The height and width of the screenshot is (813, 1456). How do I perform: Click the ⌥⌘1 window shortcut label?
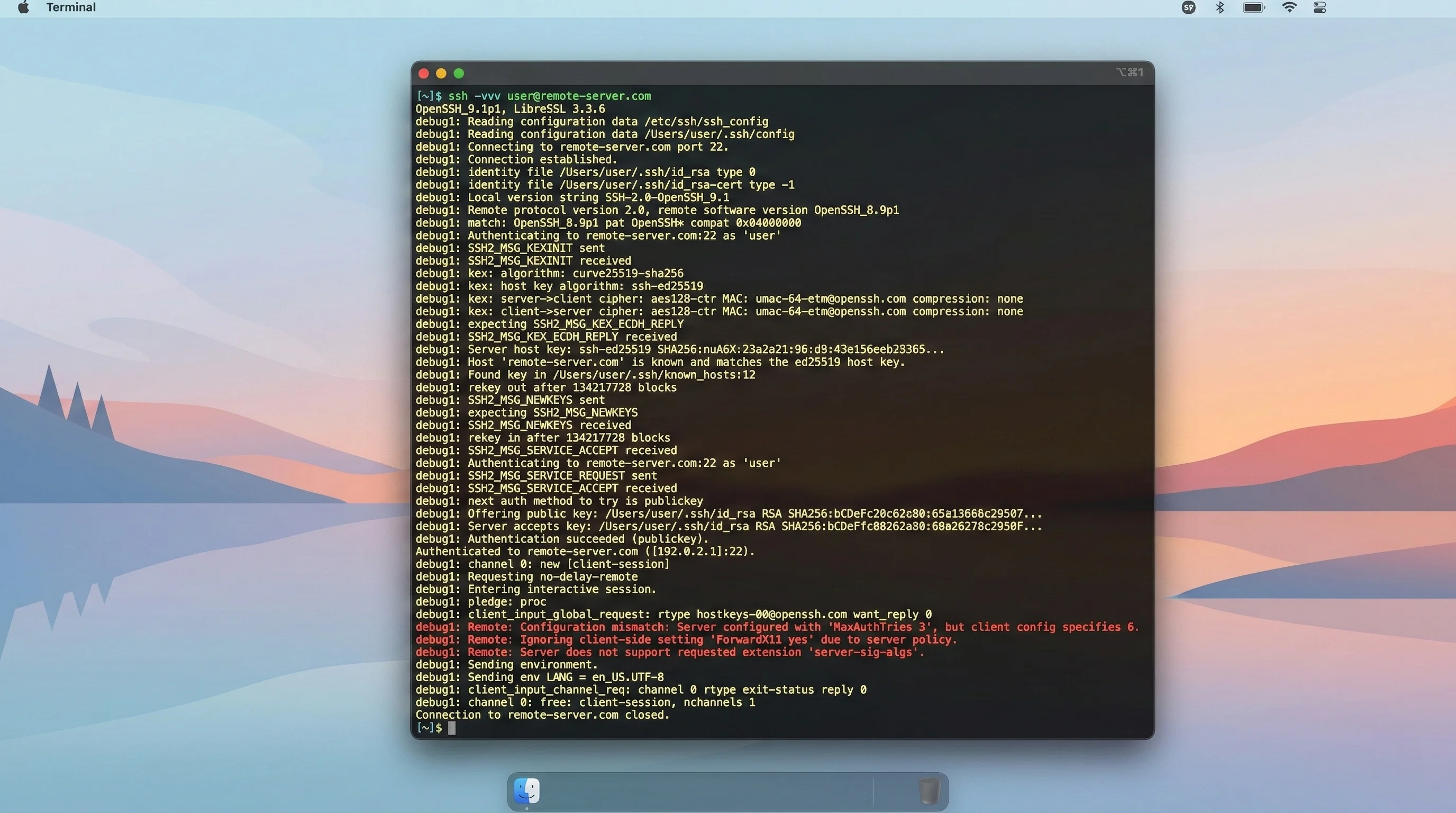[x=1130, y=73]
